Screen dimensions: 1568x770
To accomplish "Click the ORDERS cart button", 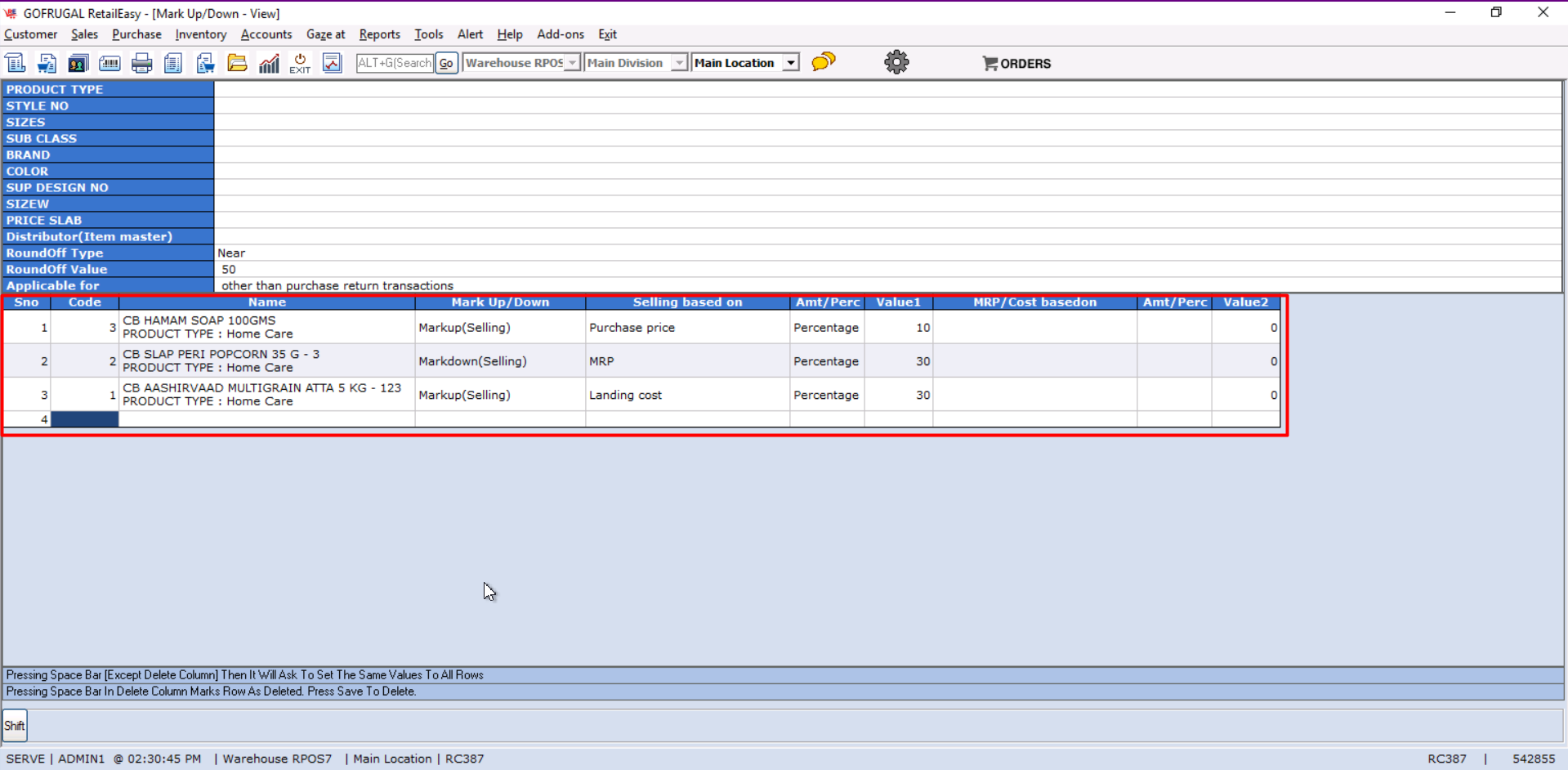I will tap(1016, 63).
